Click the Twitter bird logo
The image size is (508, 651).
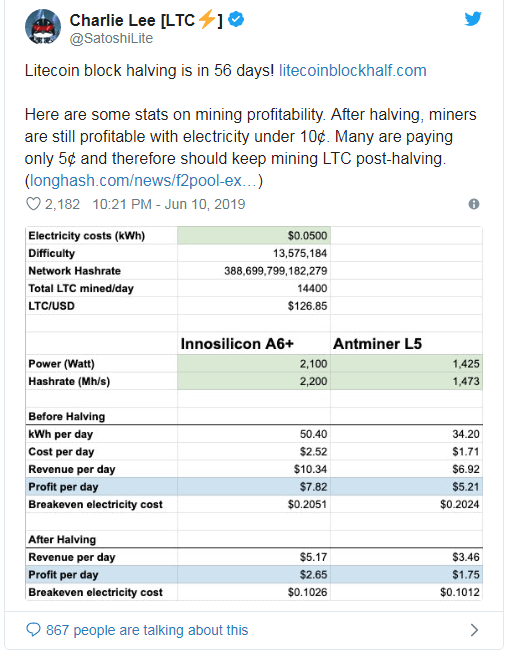(x=473, y=19)
